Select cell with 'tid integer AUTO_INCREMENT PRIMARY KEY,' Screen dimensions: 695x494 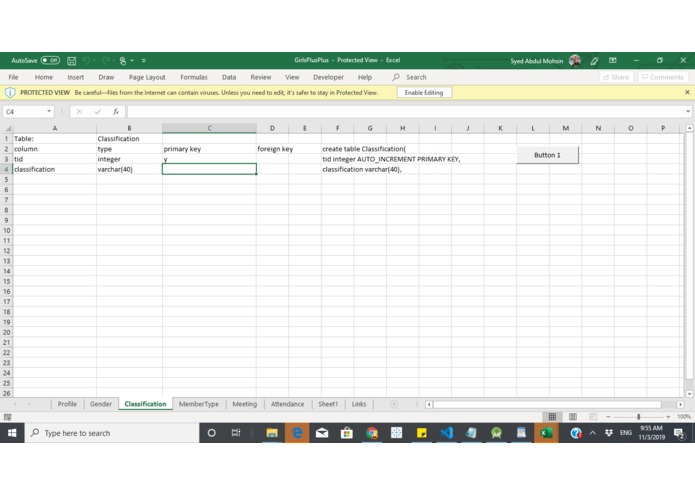pos(337,159)
